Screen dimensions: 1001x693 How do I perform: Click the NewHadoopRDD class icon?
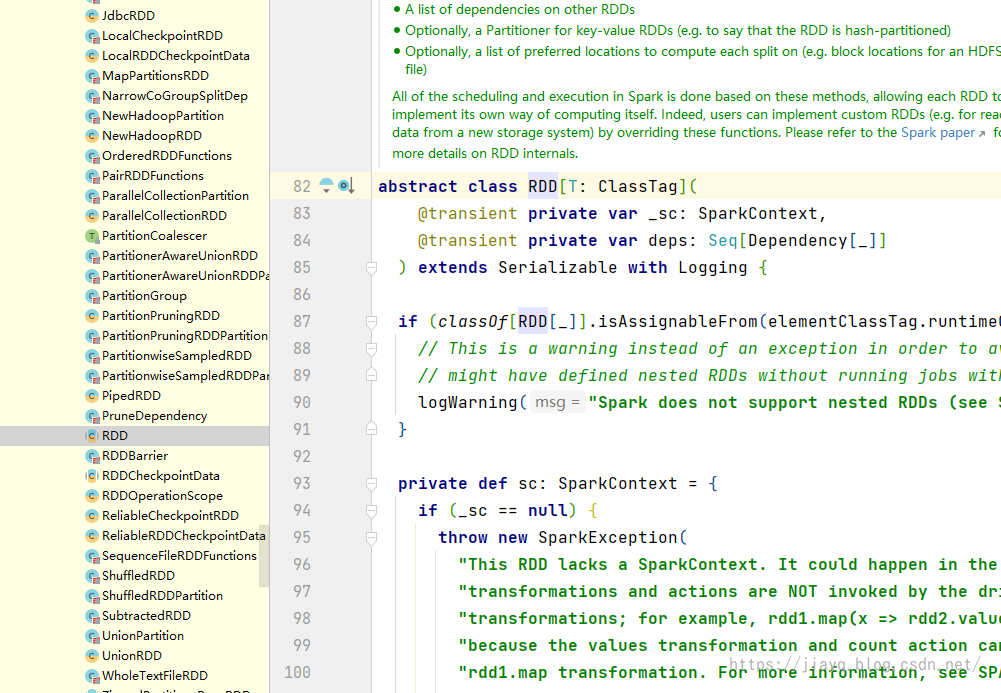(x=93, y=136)
